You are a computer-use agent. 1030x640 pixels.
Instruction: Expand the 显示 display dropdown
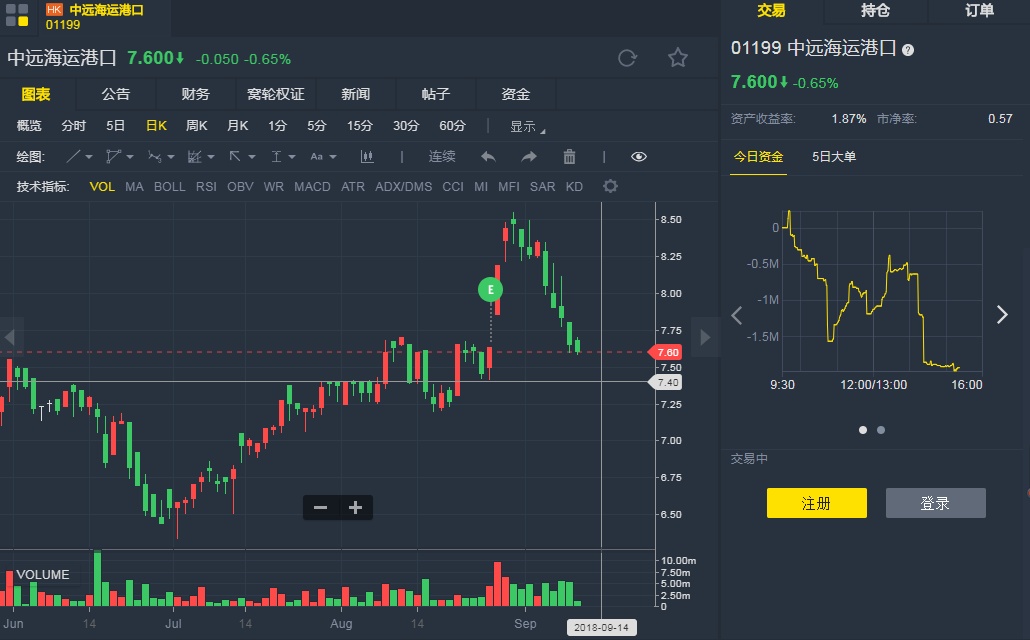pos(528,127)
